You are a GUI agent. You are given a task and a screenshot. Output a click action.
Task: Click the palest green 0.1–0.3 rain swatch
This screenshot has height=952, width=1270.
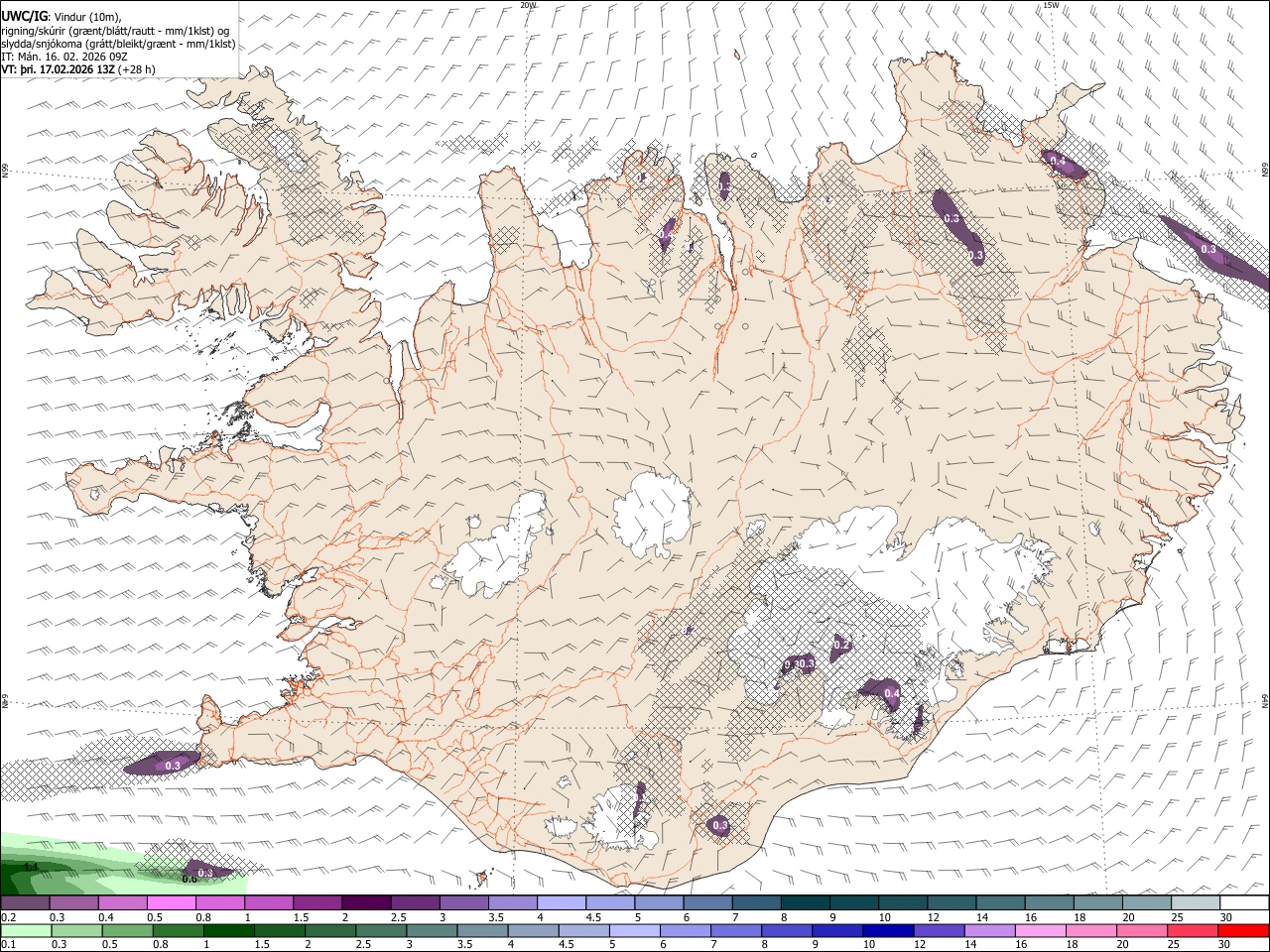coord(26,930)
